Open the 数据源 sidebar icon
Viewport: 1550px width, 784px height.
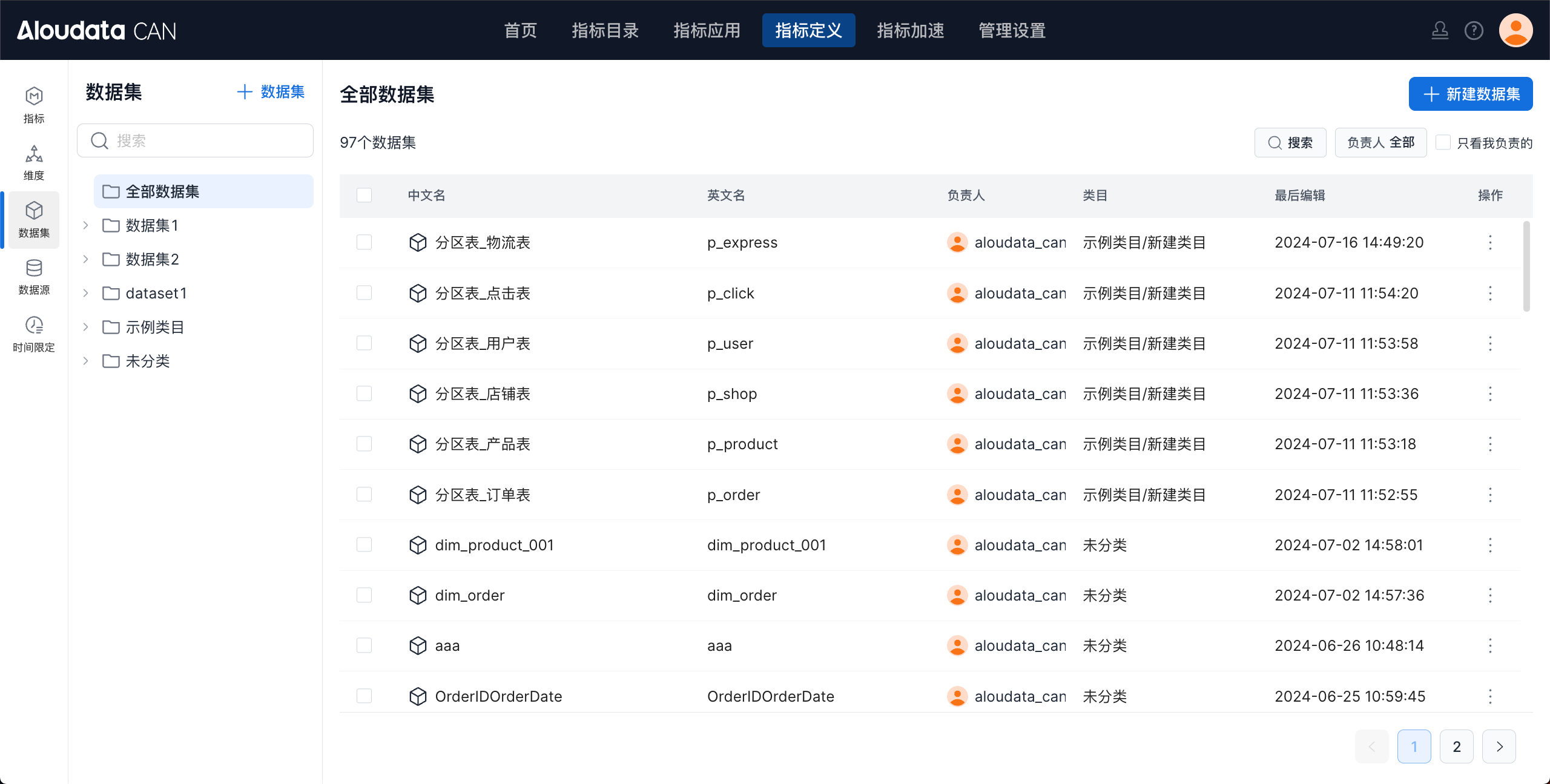[34, 276]
